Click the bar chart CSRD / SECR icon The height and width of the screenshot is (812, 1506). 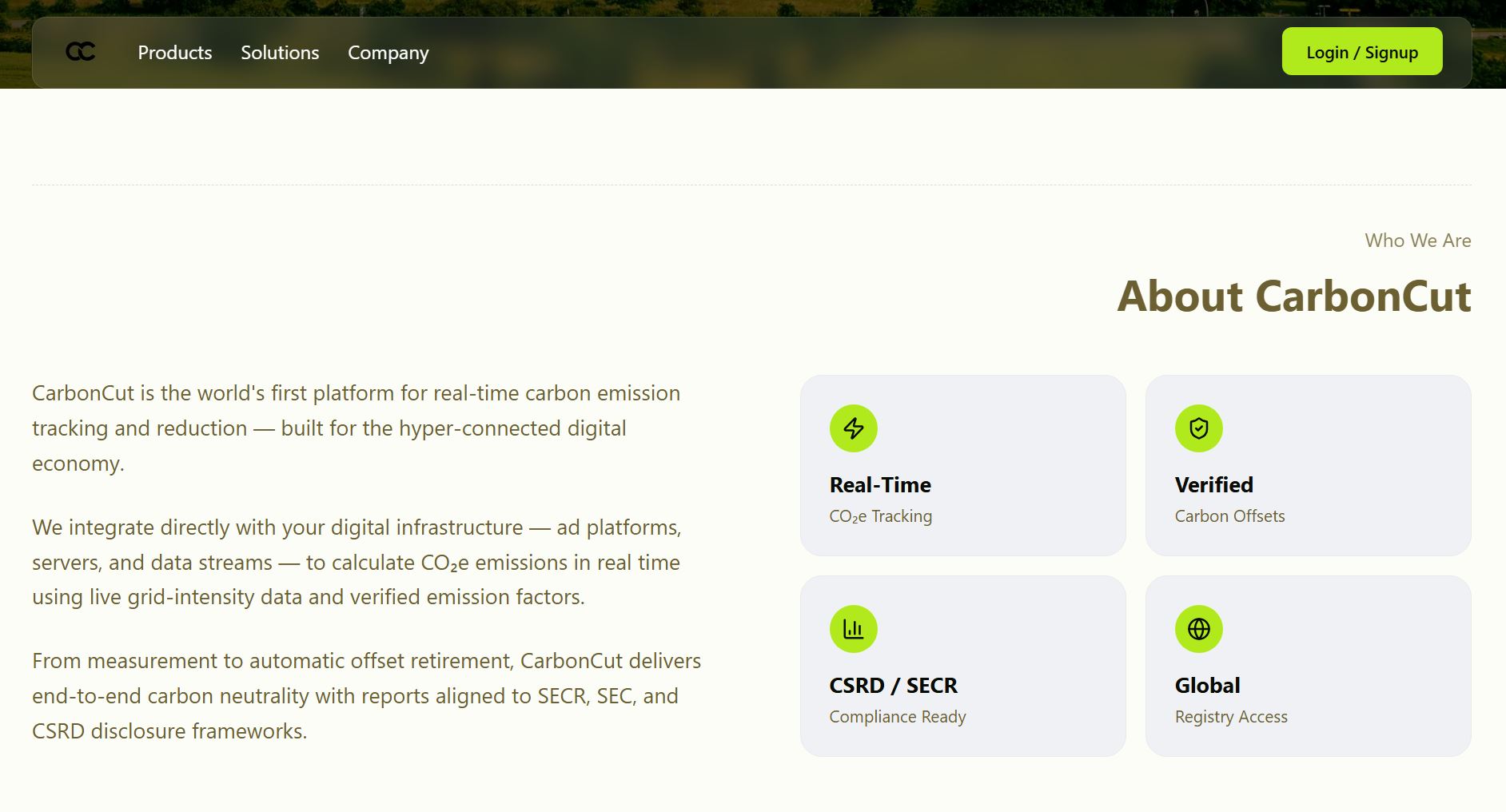[x=854, y=629]
